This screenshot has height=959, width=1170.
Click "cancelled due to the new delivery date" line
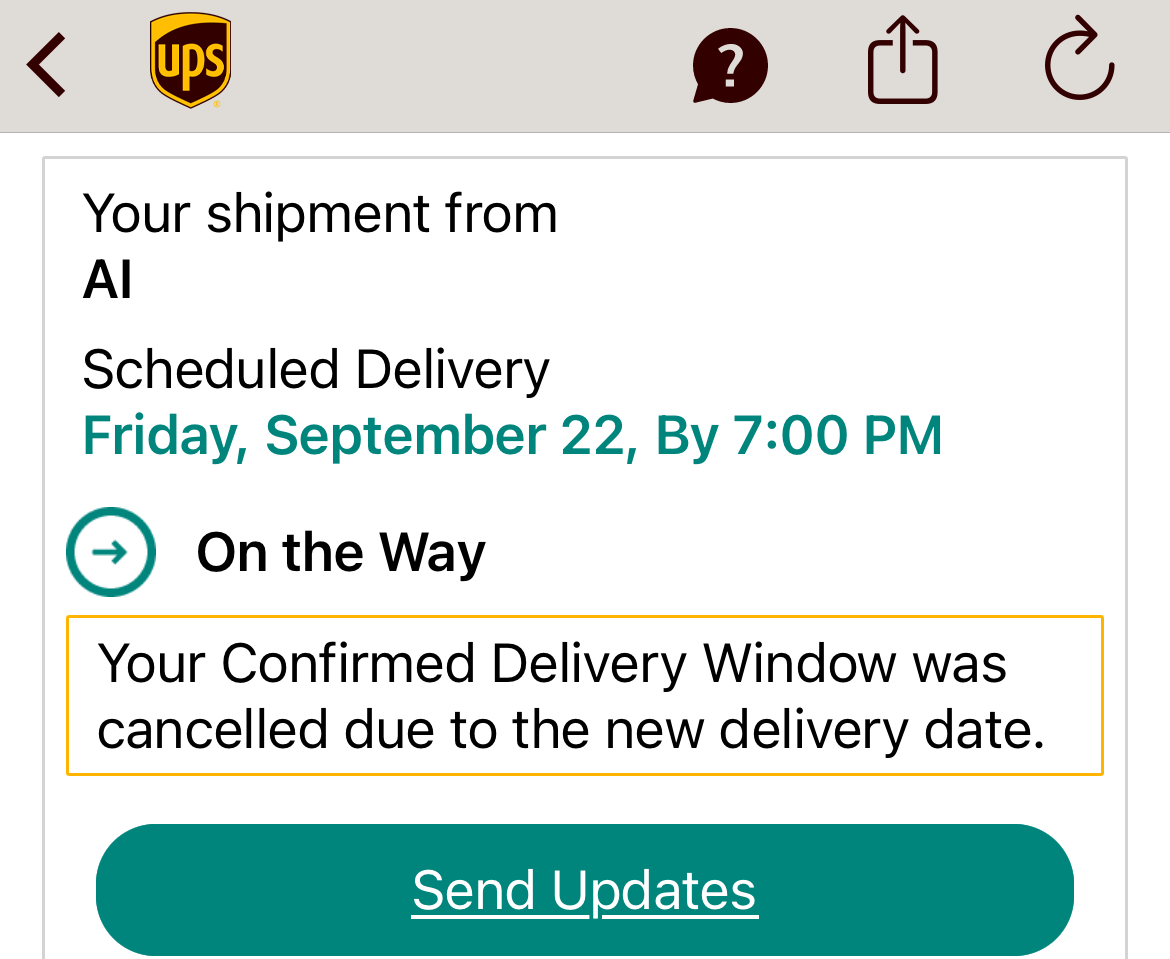[571, 730]
